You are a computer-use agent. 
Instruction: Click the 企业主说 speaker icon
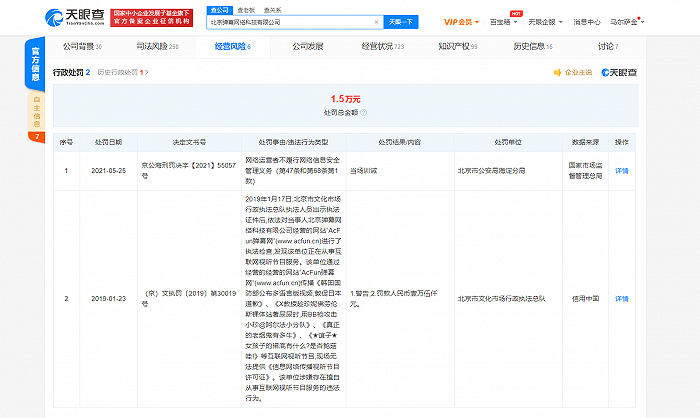(x=557, y=72)
